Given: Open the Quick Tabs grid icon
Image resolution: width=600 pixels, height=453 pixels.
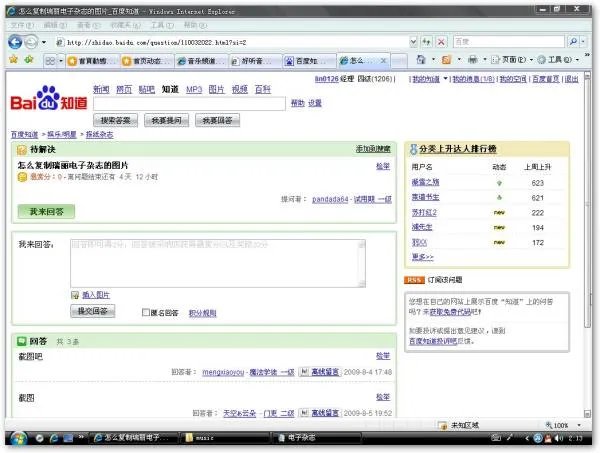Looking at the screenshot, I should point(50,61).
